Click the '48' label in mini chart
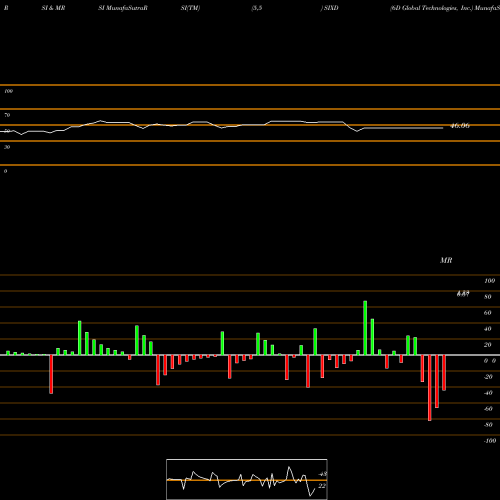500x500 pixels. 322,474
